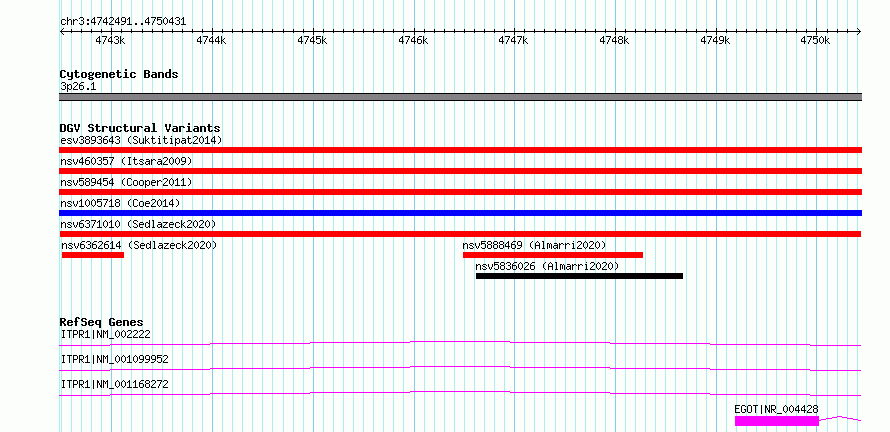Image resolution: width=890 pixels, height=432 pixels.
Task: Open the ITPR1|NM_002222 transcript label
Action: tap(106, 334)
